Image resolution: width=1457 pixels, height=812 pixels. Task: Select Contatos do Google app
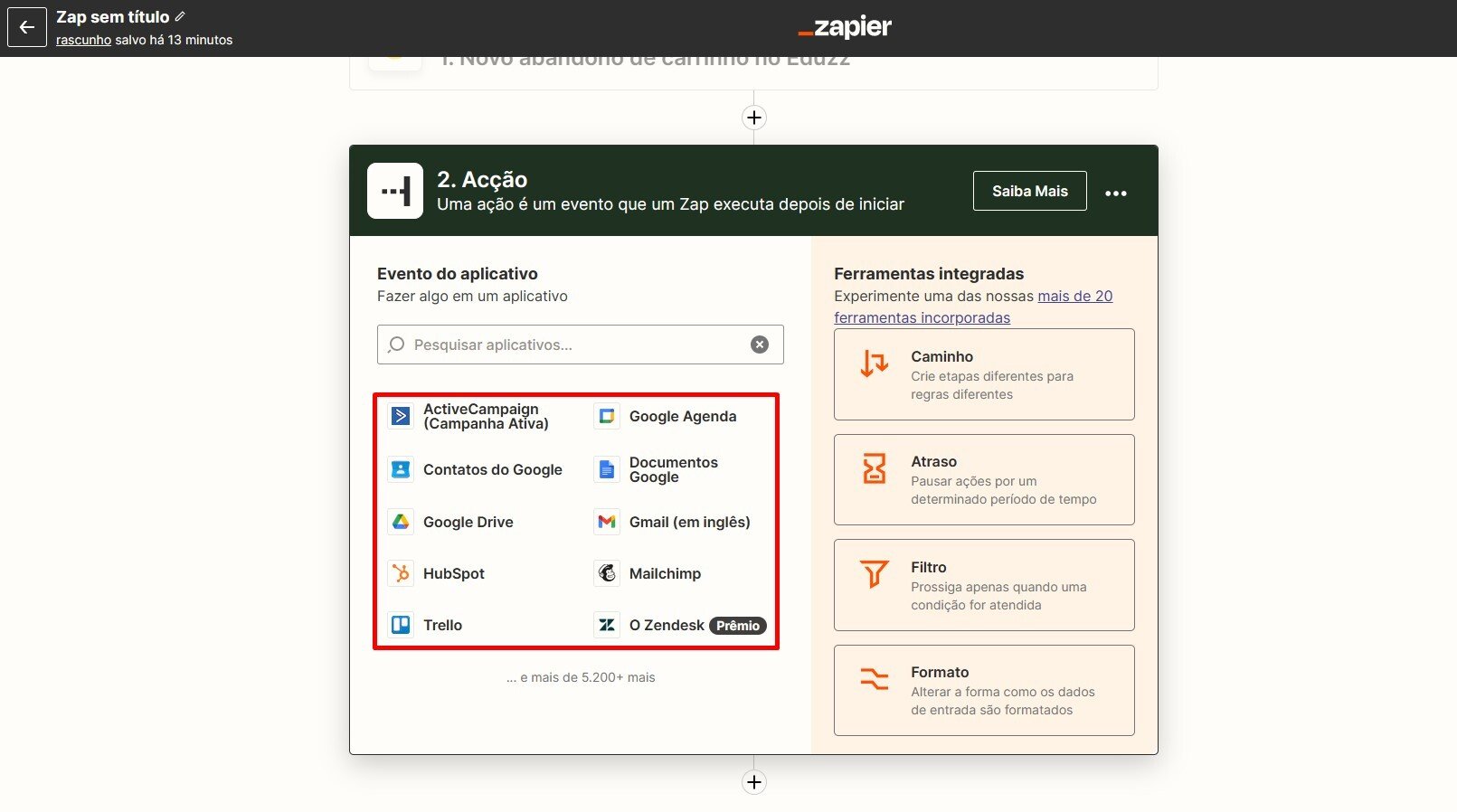[x=492, y=469]
